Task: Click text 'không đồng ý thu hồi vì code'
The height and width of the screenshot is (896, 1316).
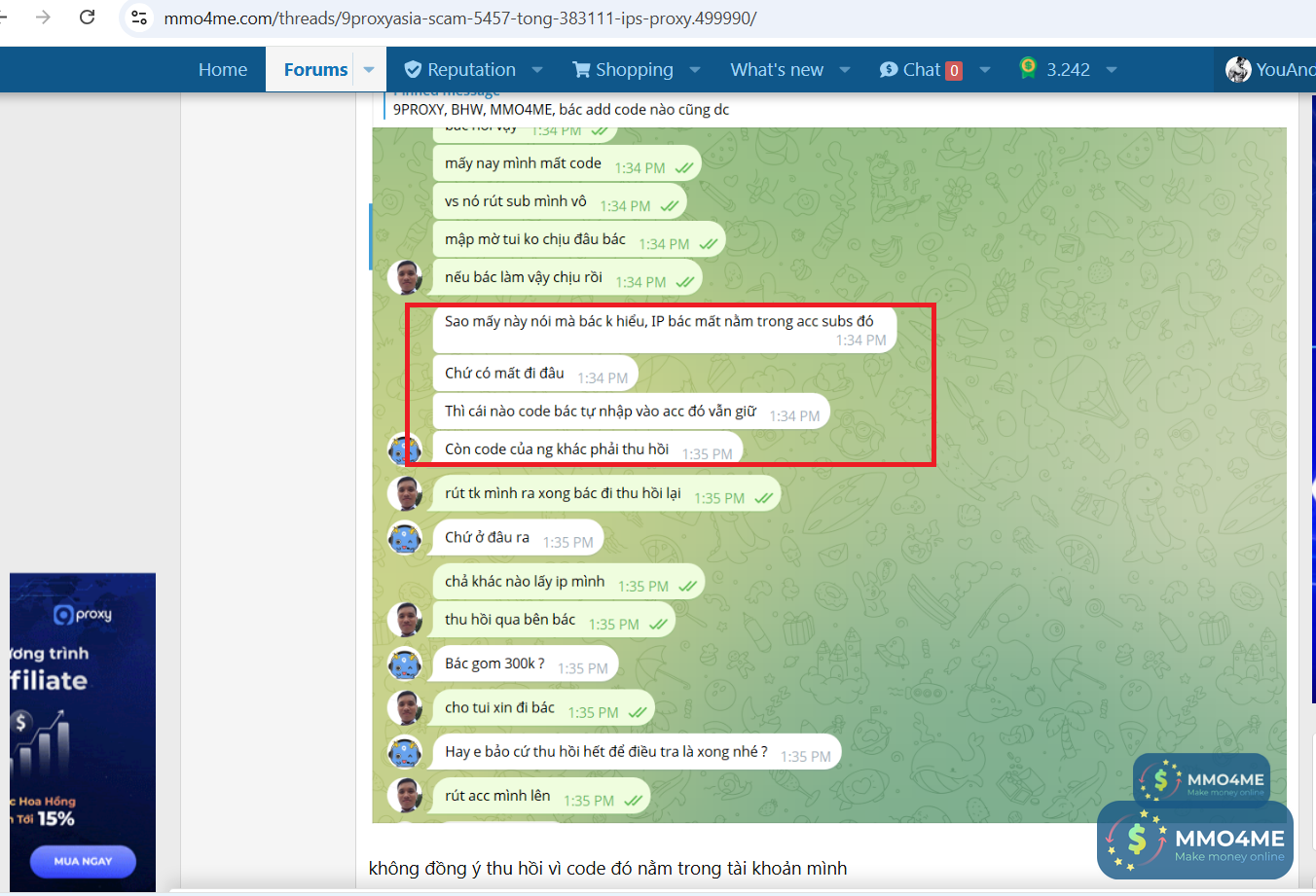Action: 607,868
